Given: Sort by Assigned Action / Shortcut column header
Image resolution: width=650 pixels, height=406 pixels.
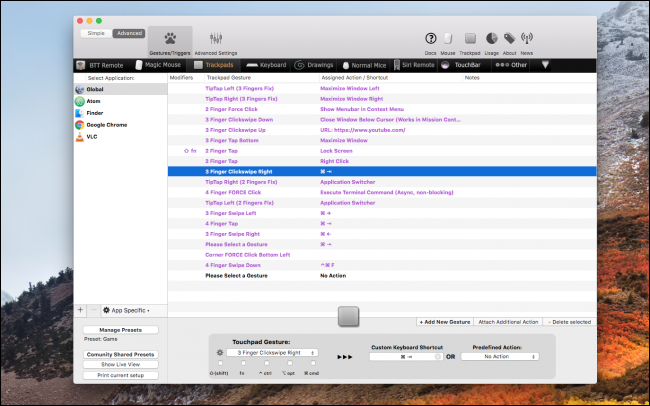Looking at the screenshot, I should coord(391,78).
